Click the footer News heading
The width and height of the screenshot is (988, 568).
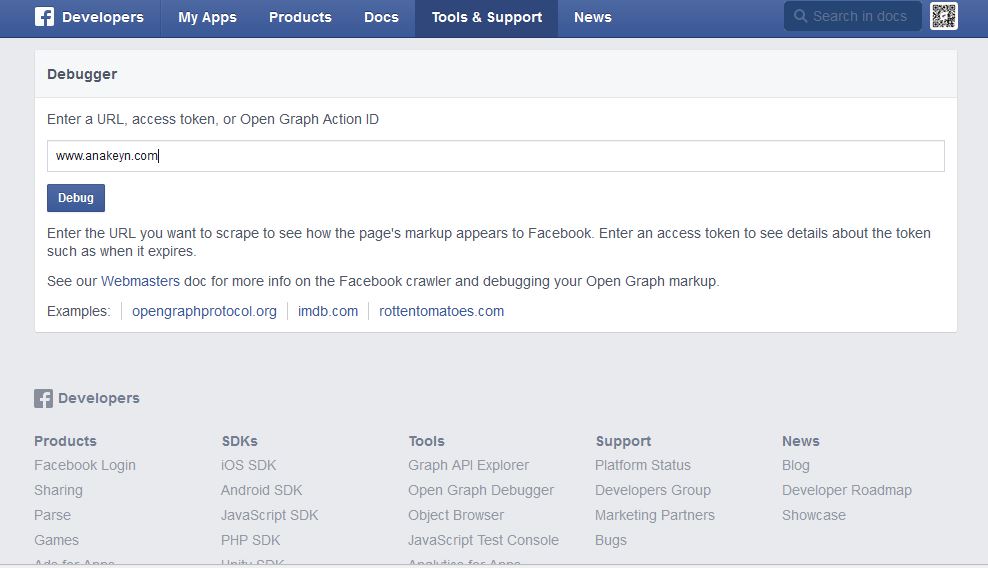800,441
